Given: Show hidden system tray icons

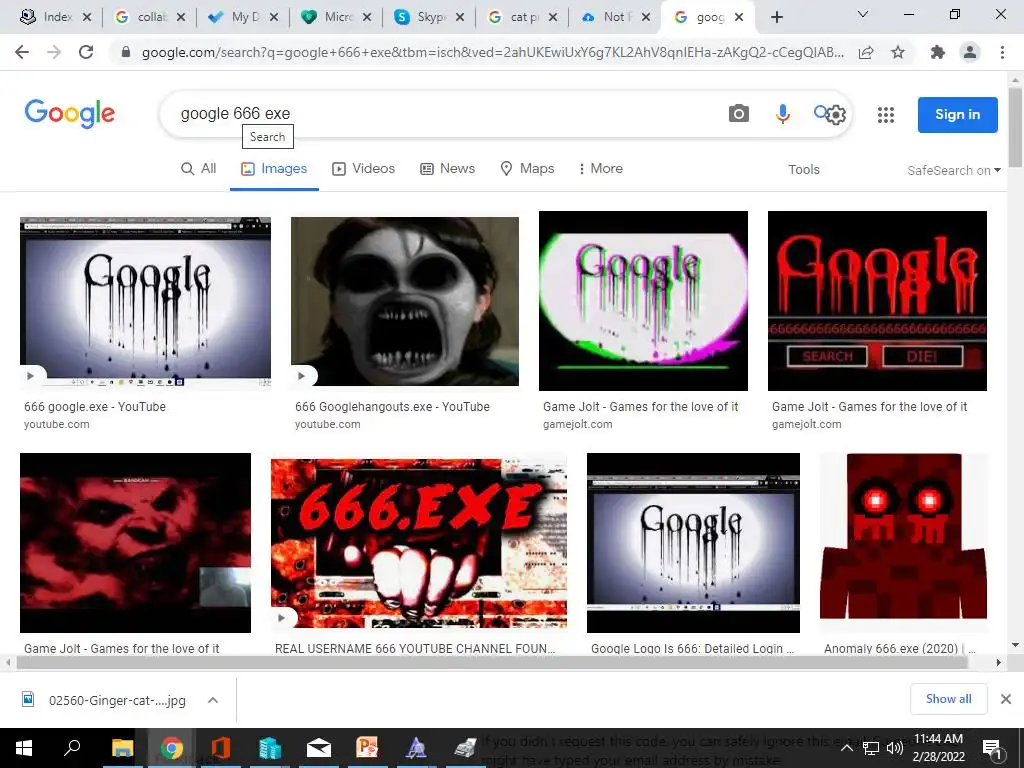Looking at the screenshot, I should (x=846, y=748).
